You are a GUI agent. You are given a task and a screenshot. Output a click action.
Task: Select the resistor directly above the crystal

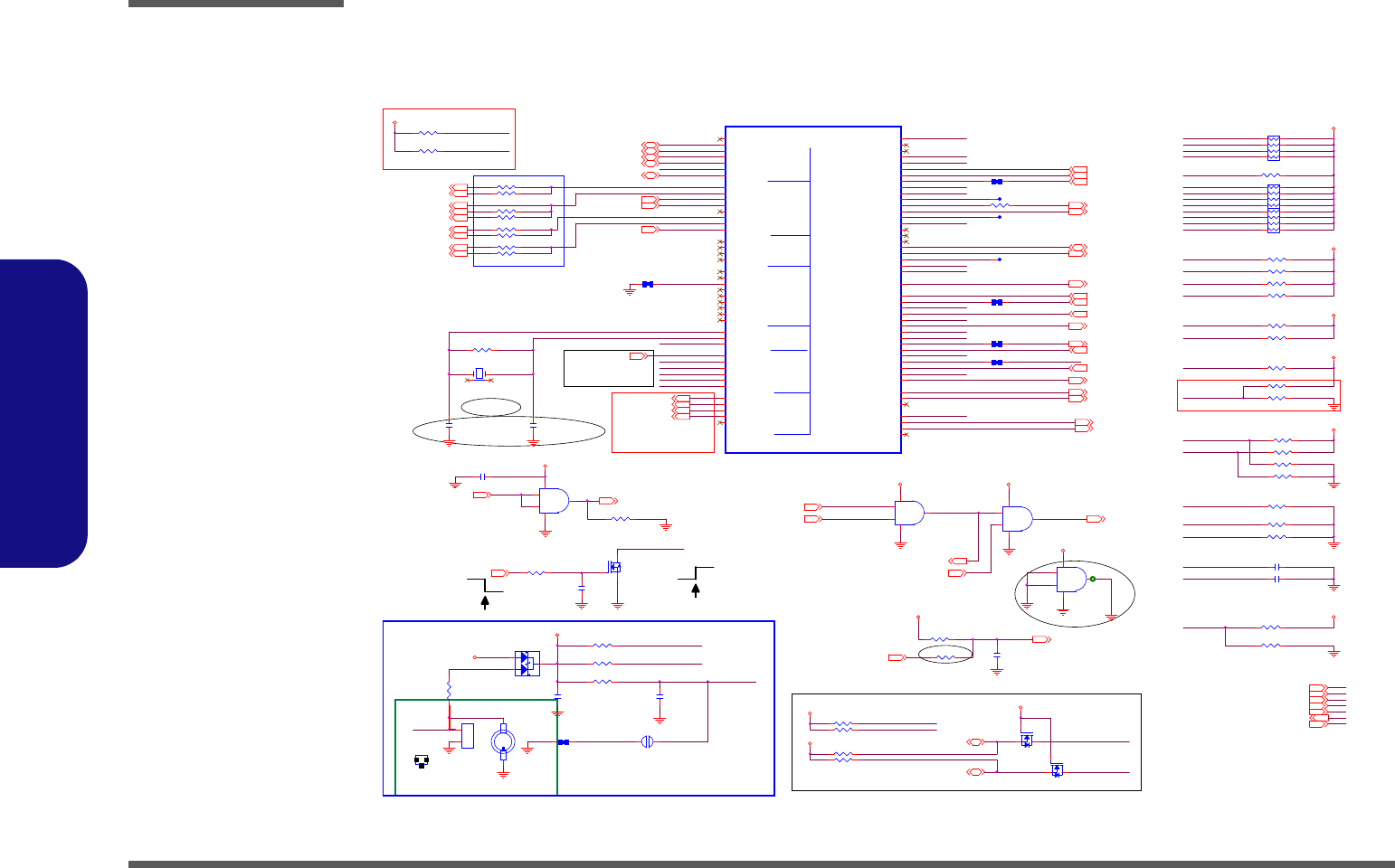[483, 350]
